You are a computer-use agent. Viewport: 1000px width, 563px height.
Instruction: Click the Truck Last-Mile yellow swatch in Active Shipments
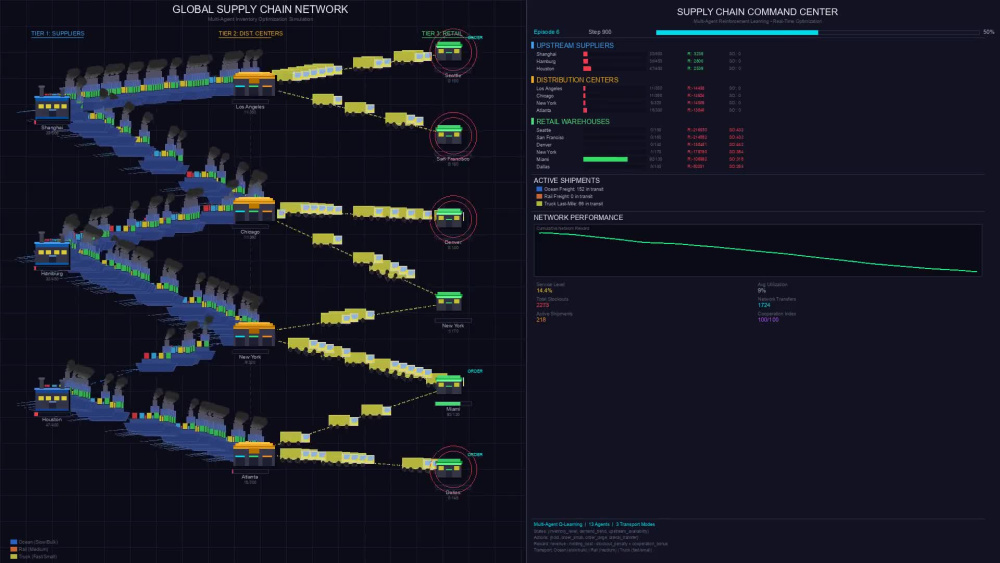click(x=539, y=204)
